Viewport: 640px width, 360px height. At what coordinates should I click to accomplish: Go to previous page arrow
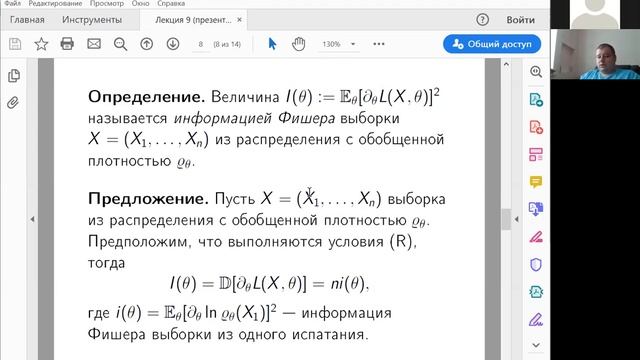tap(147, 44)
